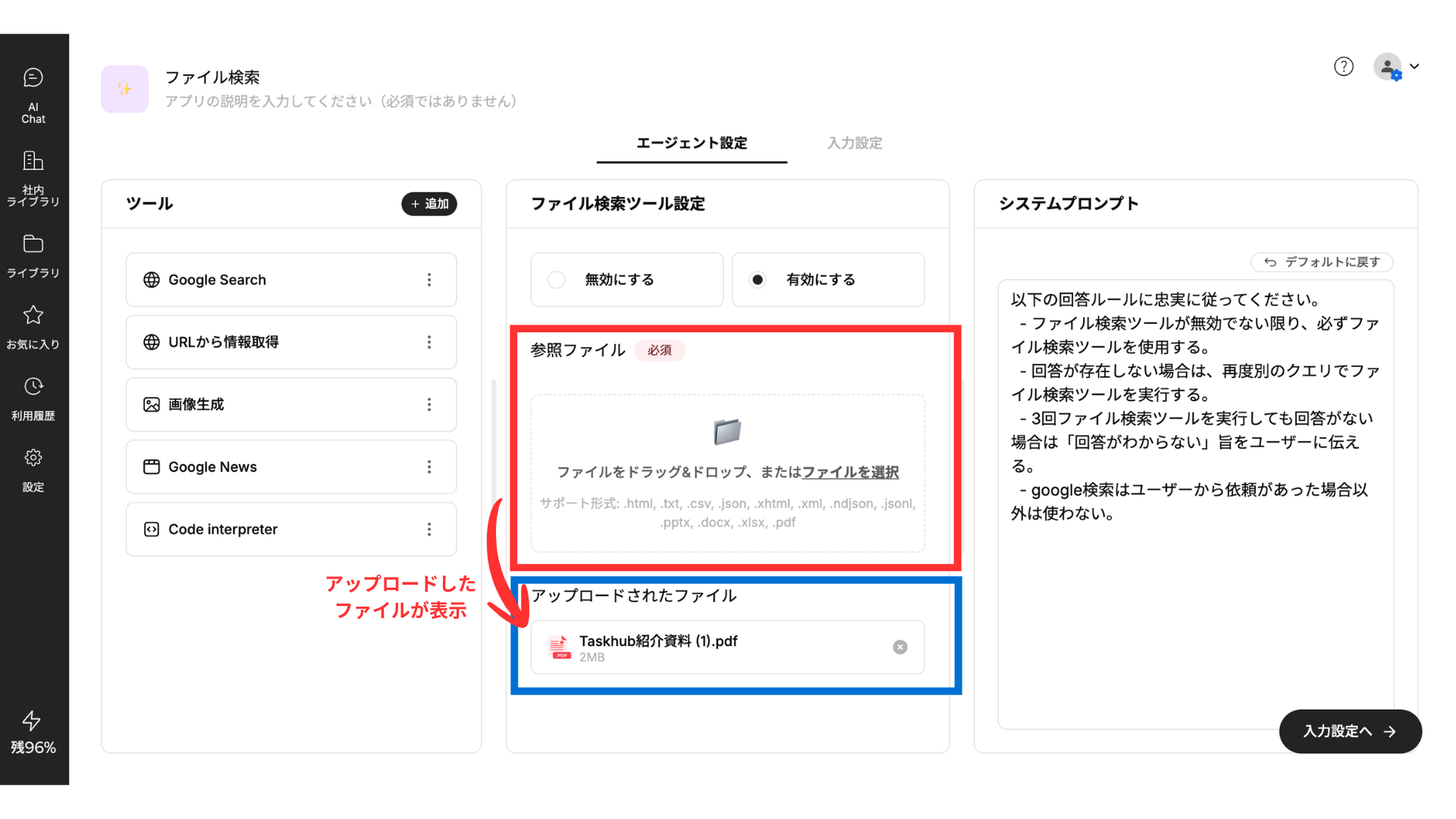Open Code interpreter three-dot menu
The height and width of the screenshot is (819, 1456).
click(x=429, y=529)
